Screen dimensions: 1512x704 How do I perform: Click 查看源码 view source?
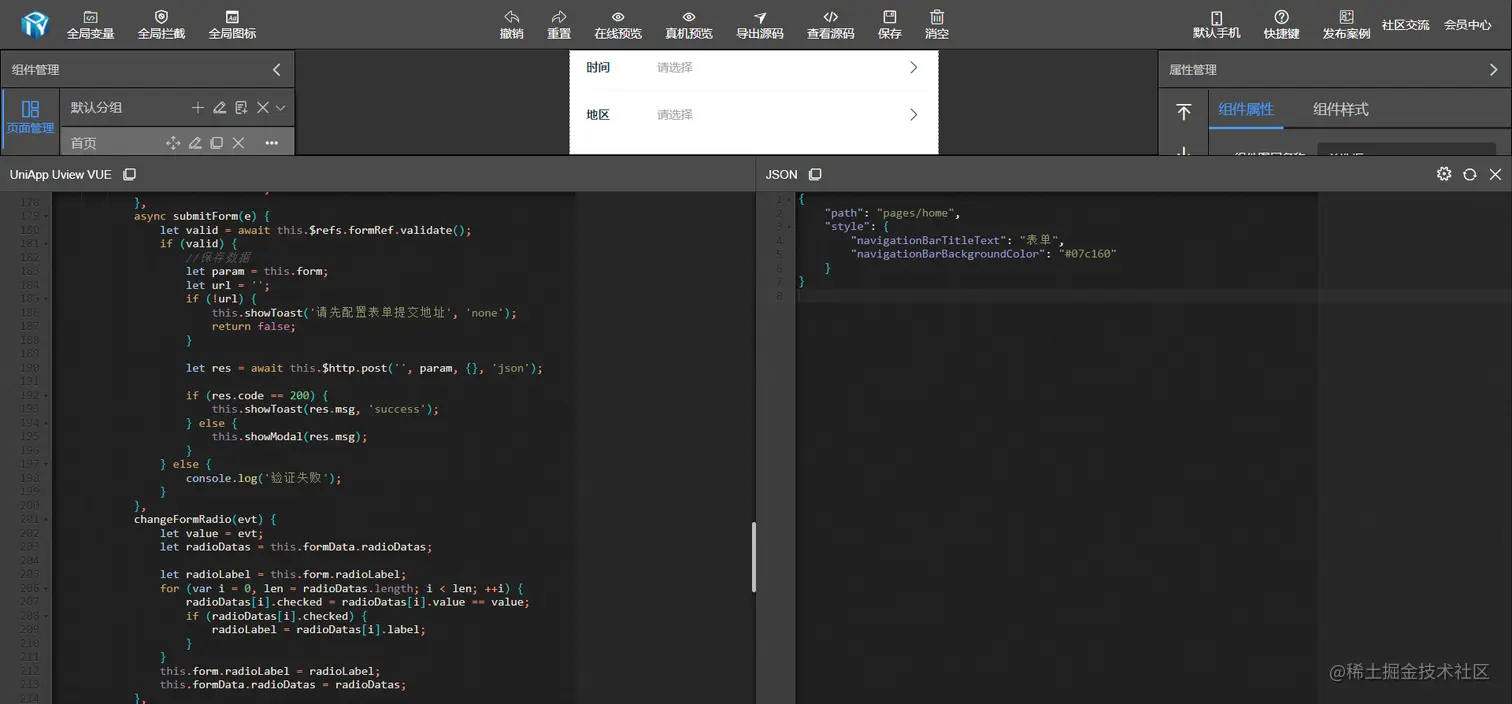pyautogui.click(x=831, y=25)
